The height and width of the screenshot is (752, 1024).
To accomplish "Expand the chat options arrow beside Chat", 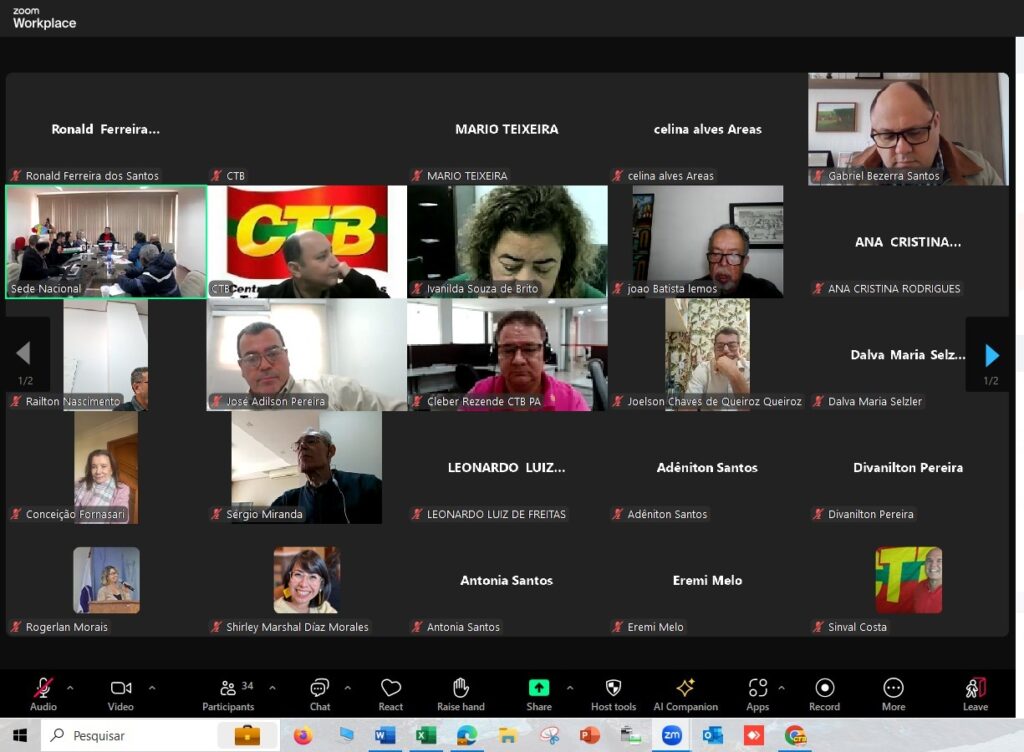I will click(347, 688).
